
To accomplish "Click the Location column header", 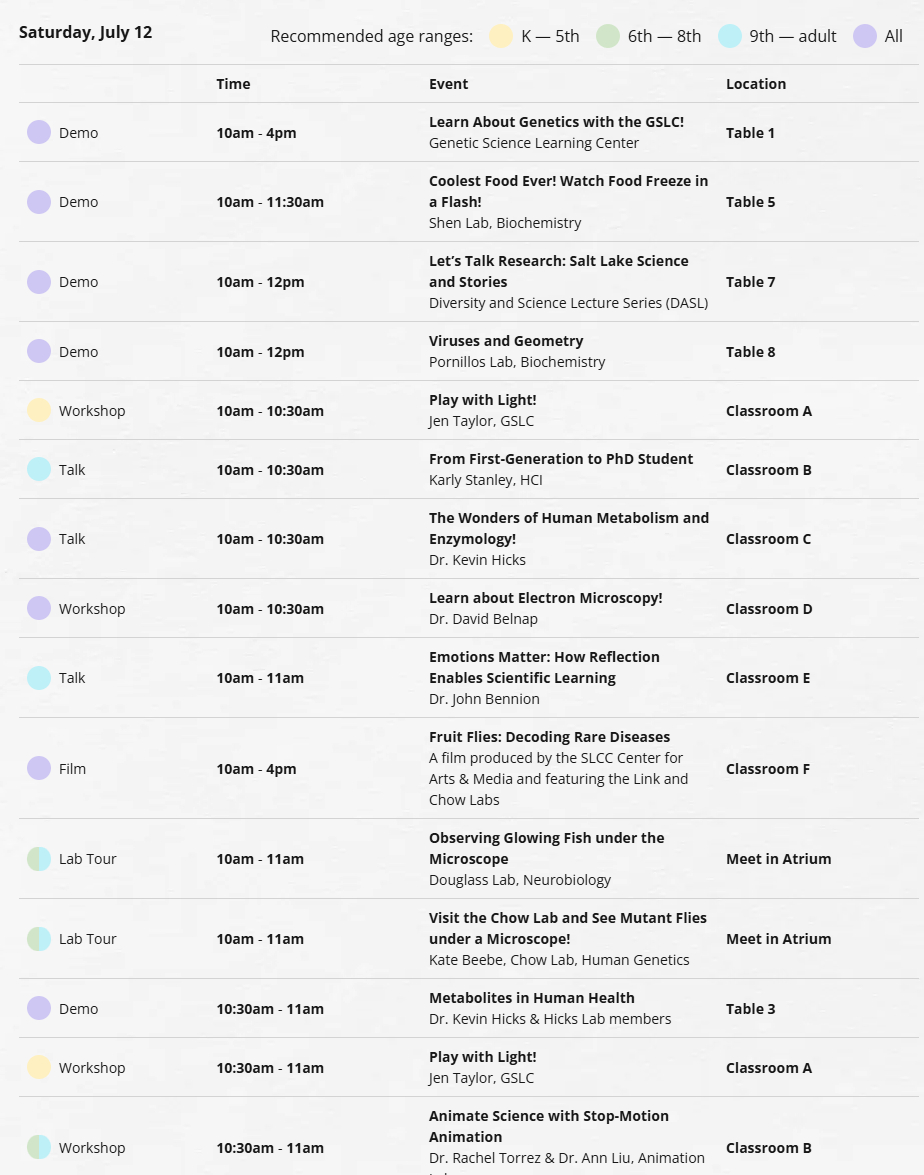I will 755,84.
